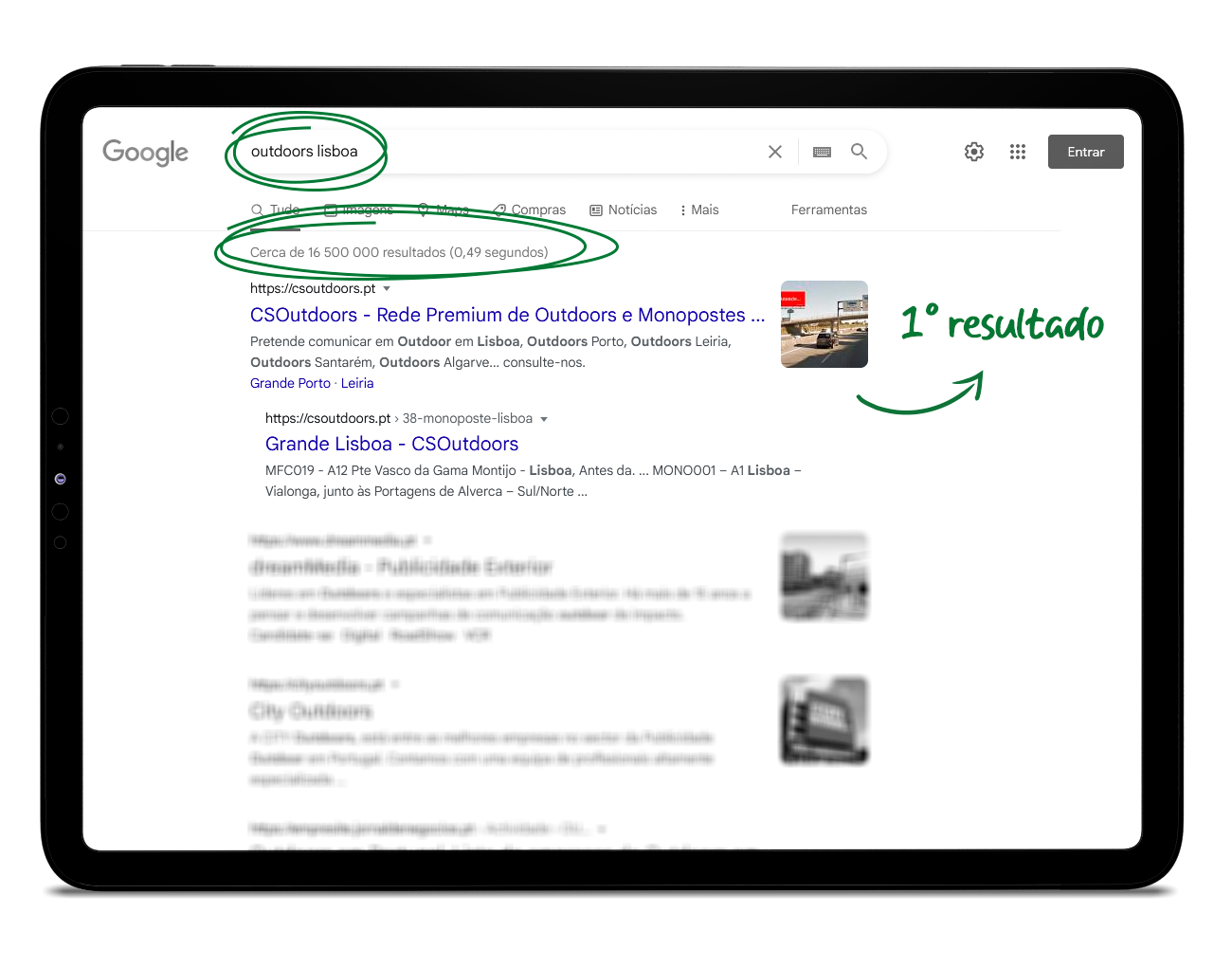Image resolution: width=1232 pixels, height=967 pixels.
Task: Expand the arrow beside https://csoutdoors.pt
Action: click(x=387, y=288)
